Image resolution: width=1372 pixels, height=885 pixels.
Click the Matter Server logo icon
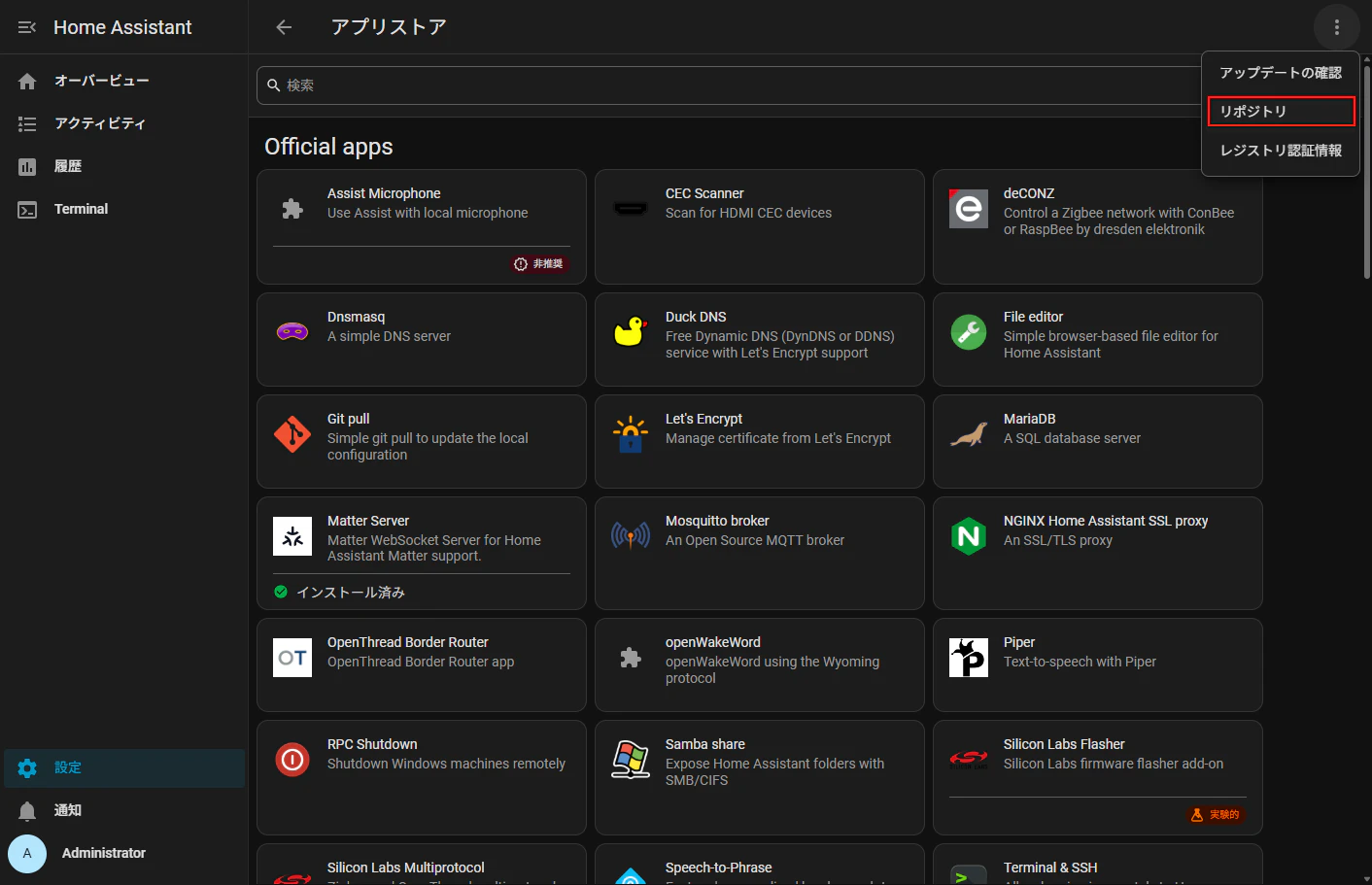pyautogui.click(x=292, y=536)
